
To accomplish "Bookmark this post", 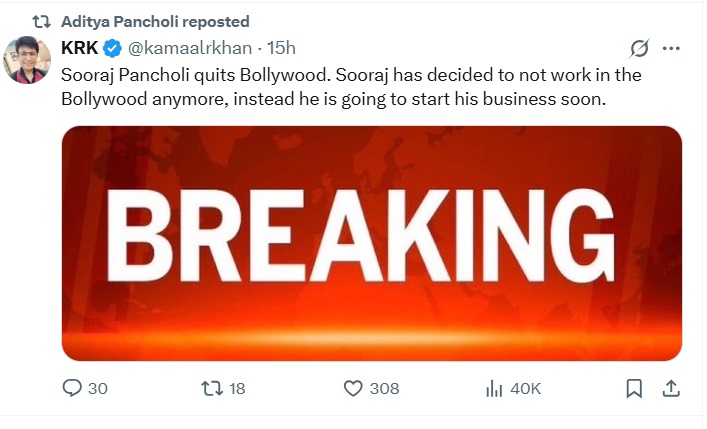I will coord(634,389).
